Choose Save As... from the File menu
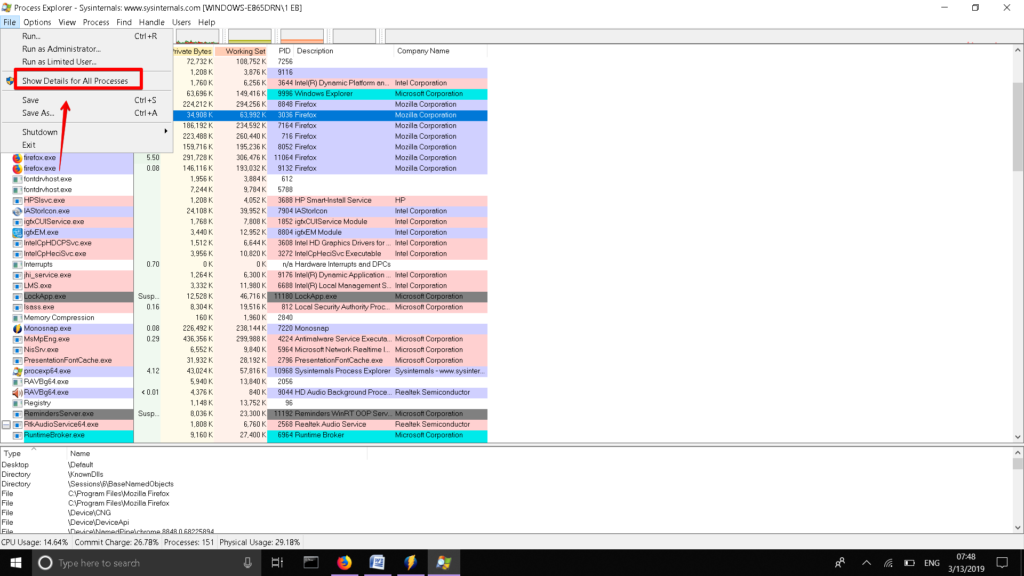 [87, 113]
